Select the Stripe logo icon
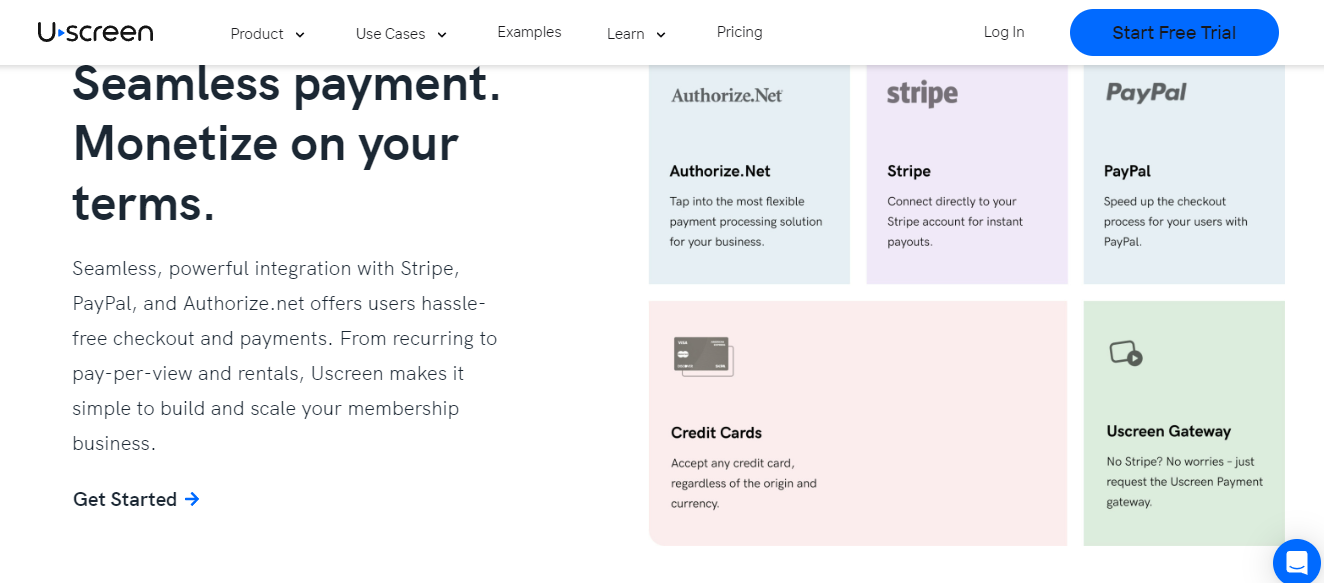Viewport: 1324px width, 583px height. click(x=919, y=93)
